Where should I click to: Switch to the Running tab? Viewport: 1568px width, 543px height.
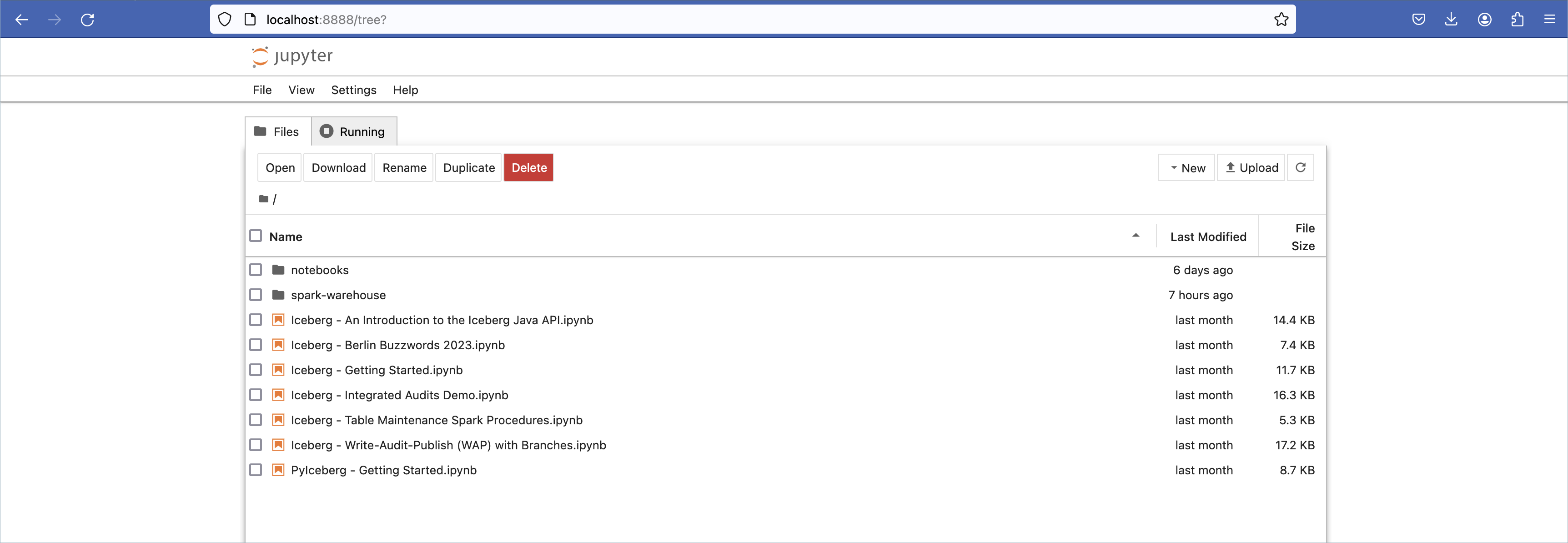click(x=354, y=131)
